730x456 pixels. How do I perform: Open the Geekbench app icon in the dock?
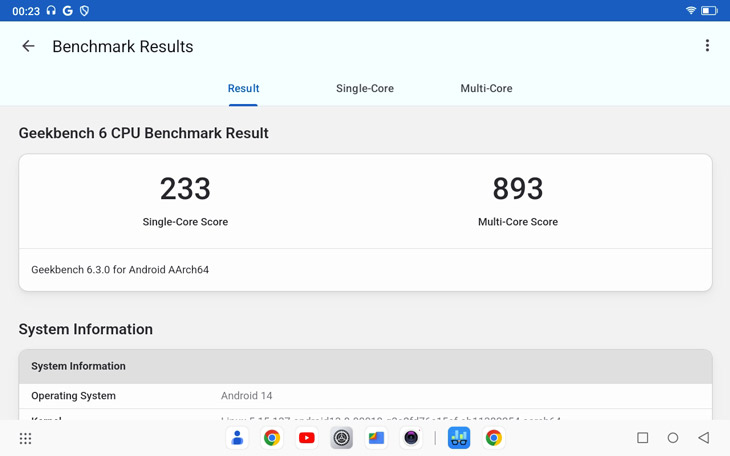[x=459, y=438]
